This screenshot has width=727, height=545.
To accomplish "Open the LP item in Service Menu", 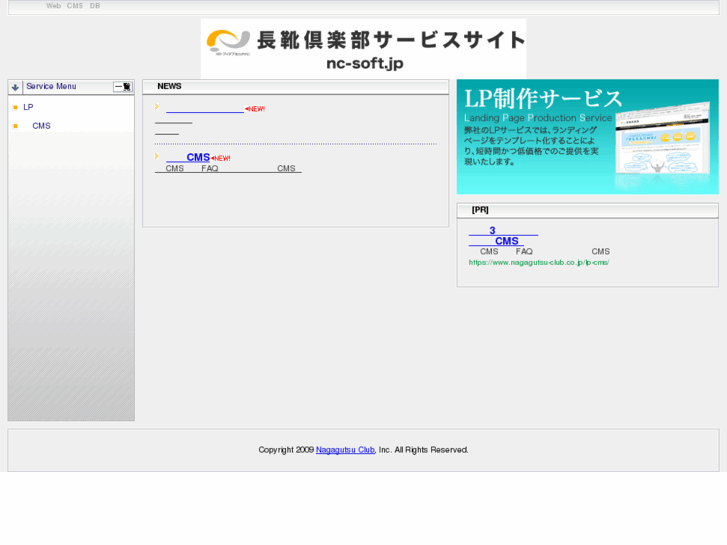I will [x=28, y=107].
